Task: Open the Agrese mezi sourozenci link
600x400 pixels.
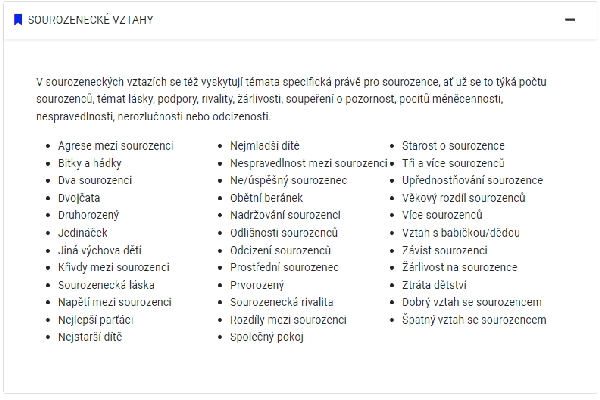Action: click(x=115, y=146)
